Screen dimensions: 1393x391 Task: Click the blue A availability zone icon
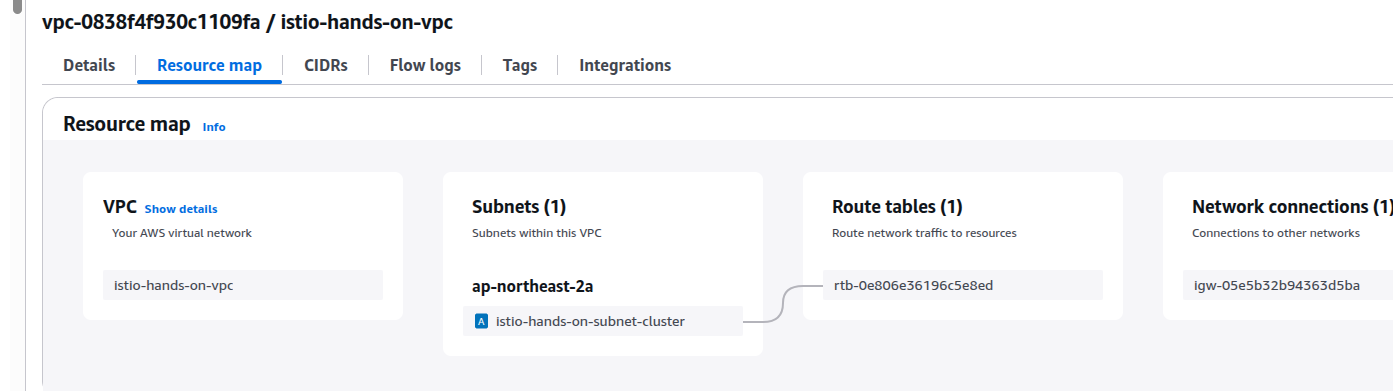[x=482, y=321]
